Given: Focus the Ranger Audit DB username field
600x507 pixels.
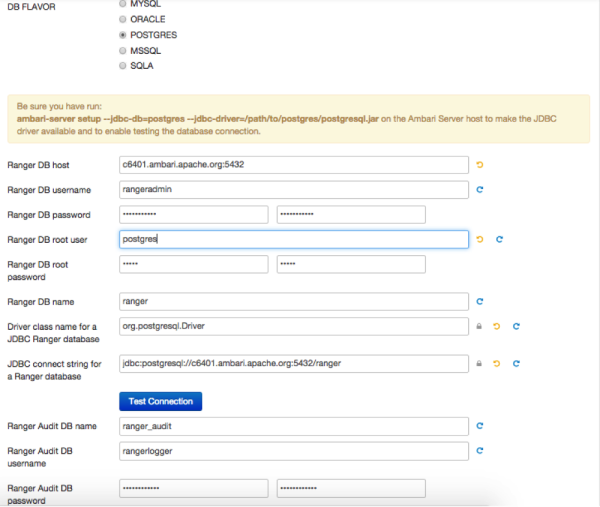Looking at the screenshot, I should click(294, 451).
